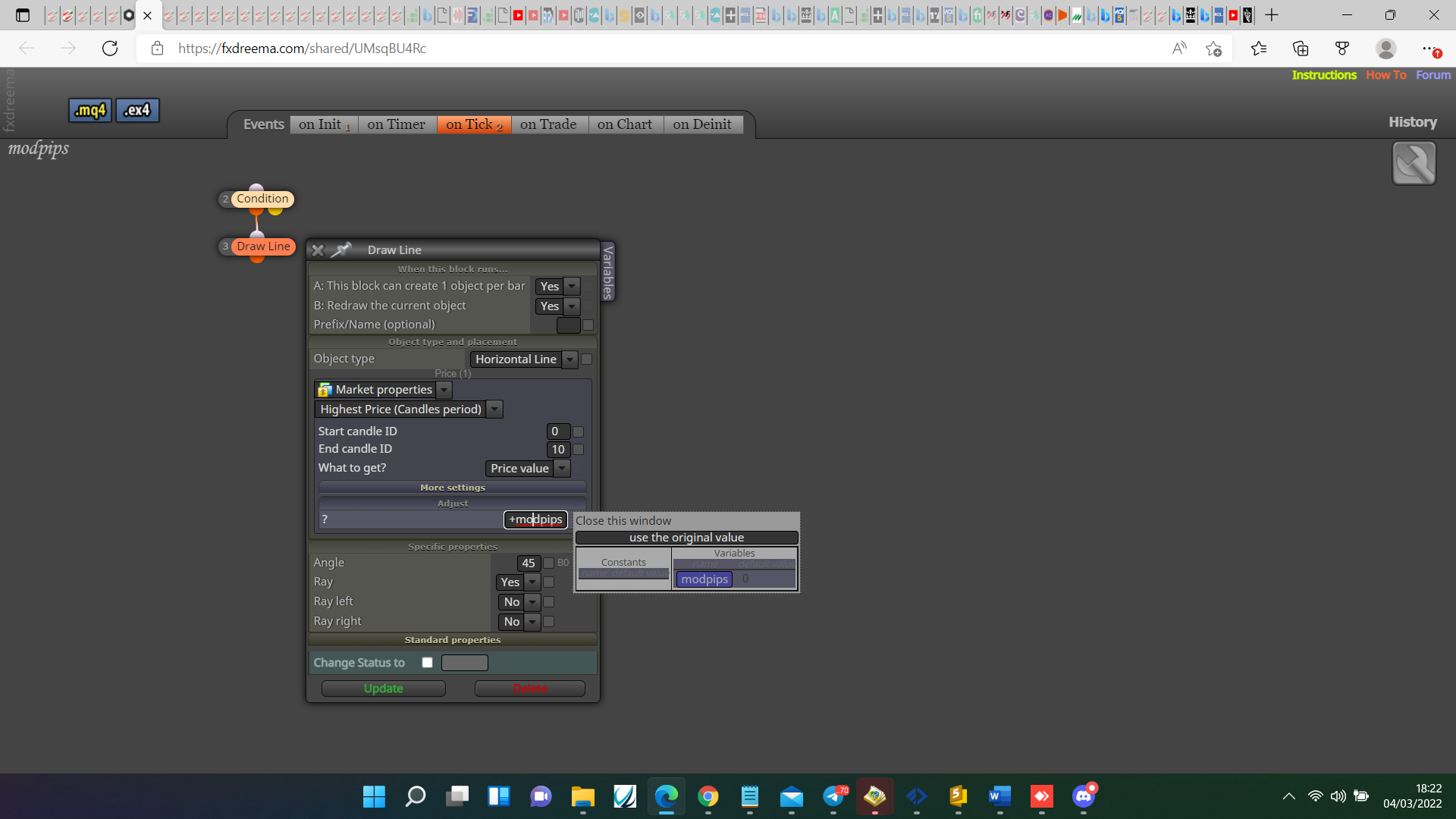Tick the End candle ID checkbox
The height and width of the screenshot is (819, 1456).
(x=578, y=450)
